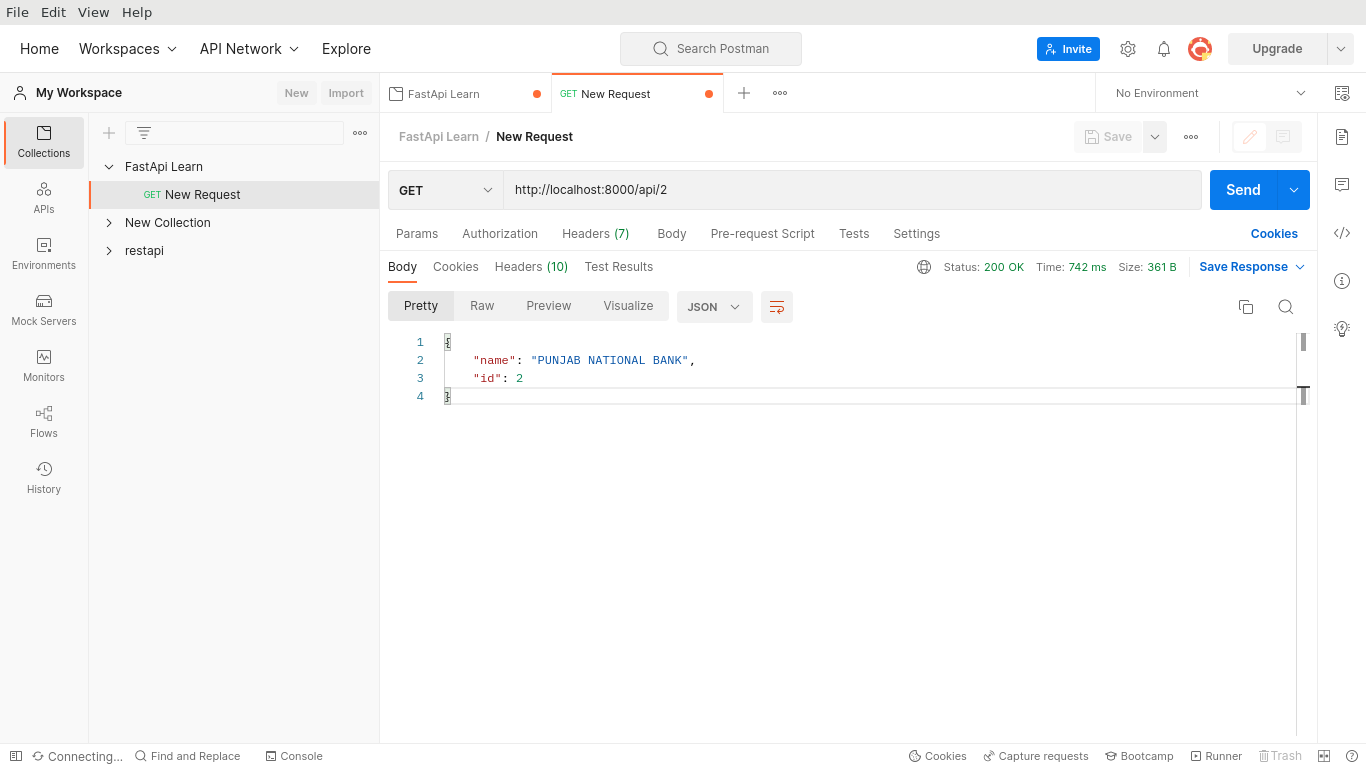Open the Workspaces menu

128,49
